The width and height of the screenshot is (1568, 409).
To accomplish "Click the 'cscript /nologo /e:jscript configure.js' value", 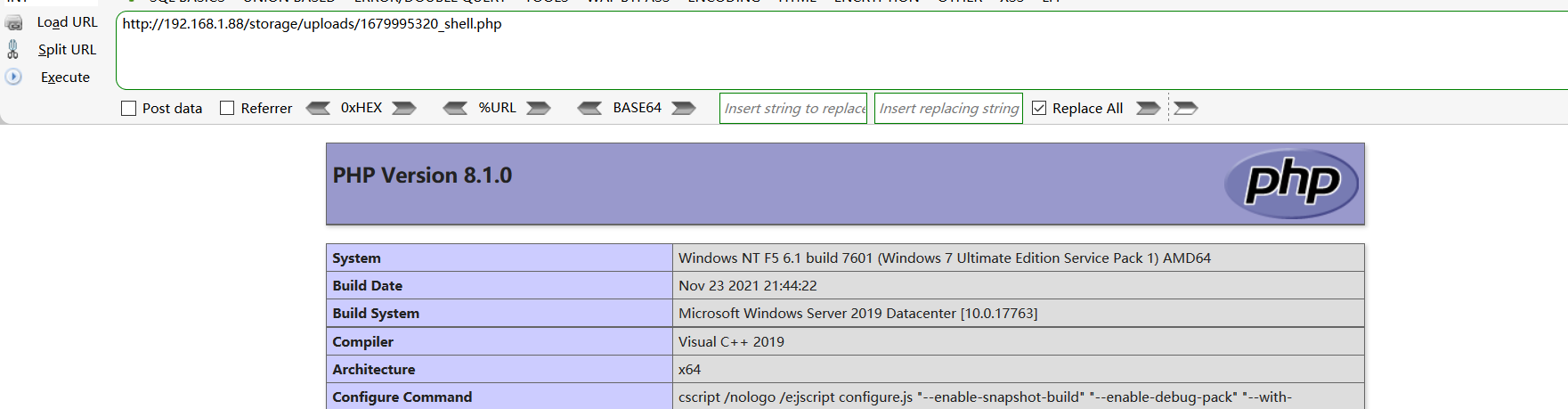I will pyautogui.click(x=985, y=397).
